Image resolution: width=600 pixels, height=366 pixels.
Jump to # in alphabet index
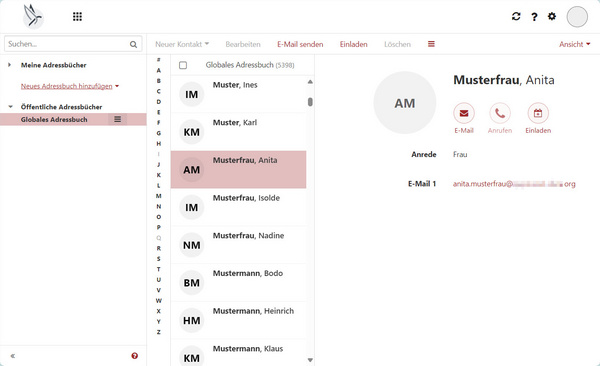pyautogui.click(x=159, y=60)
